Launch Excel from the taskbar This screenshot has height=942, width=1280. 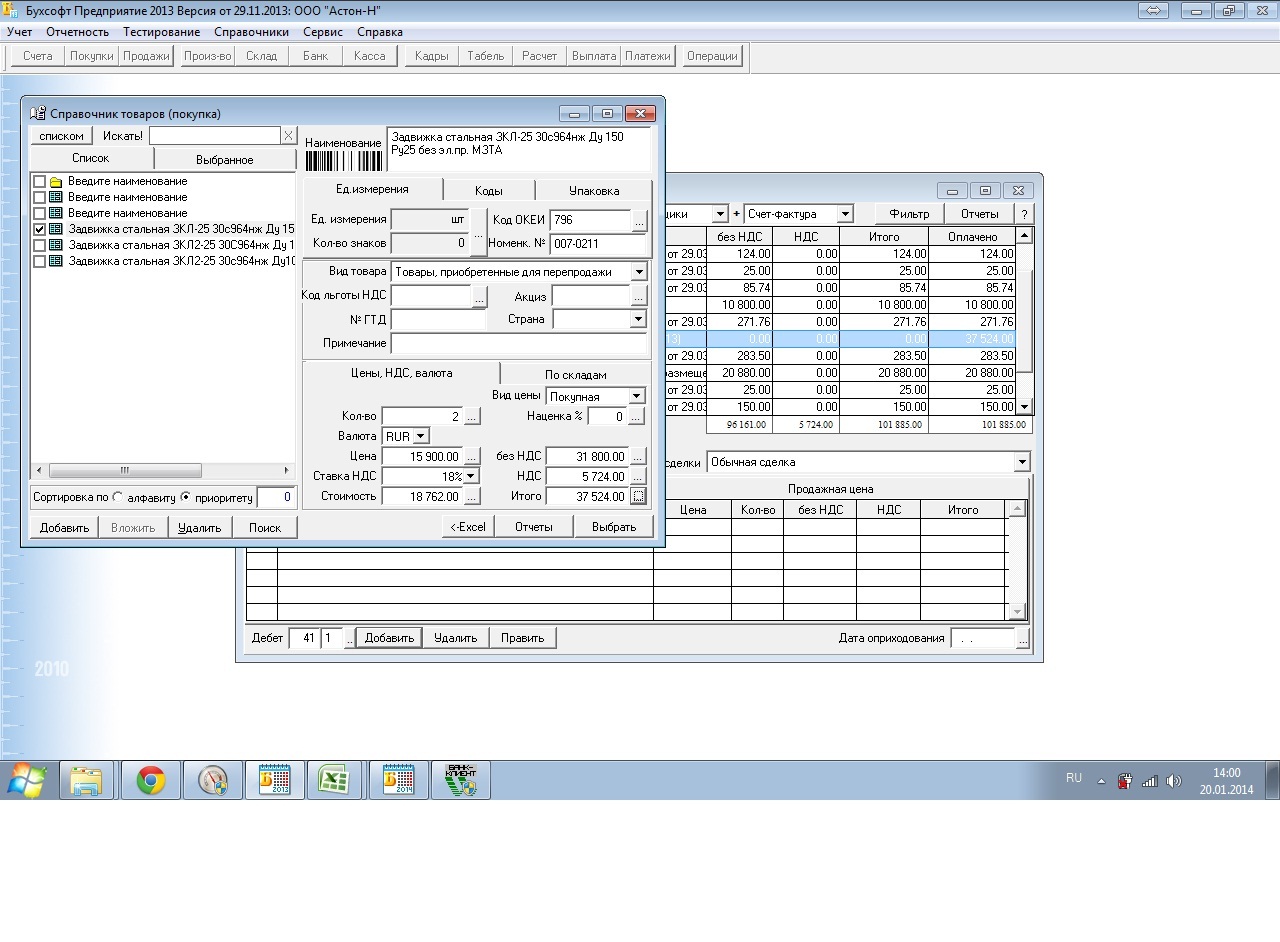(333, 780)
